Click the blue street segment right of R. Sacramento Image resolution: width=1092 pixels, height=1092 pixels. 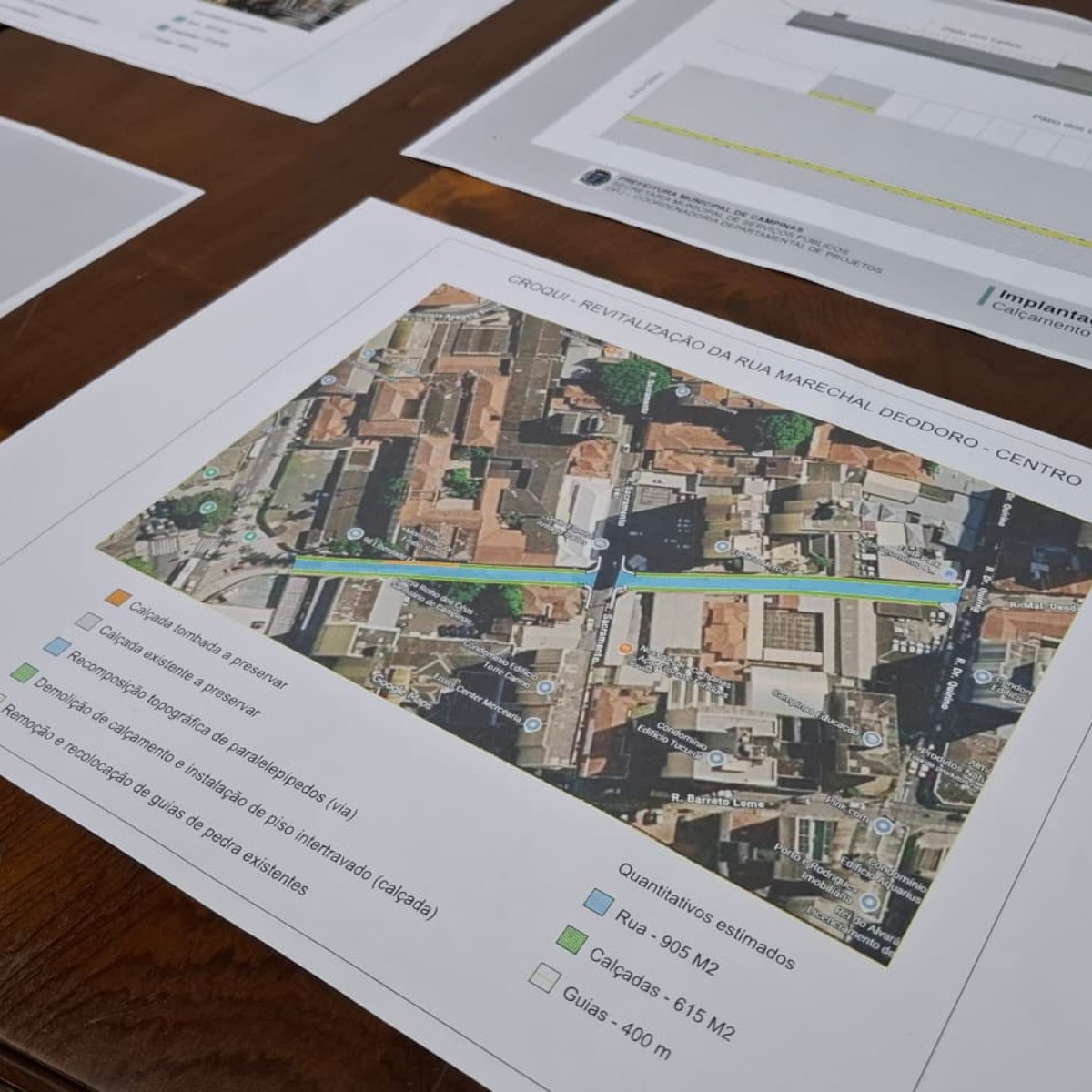click(790, 585)
